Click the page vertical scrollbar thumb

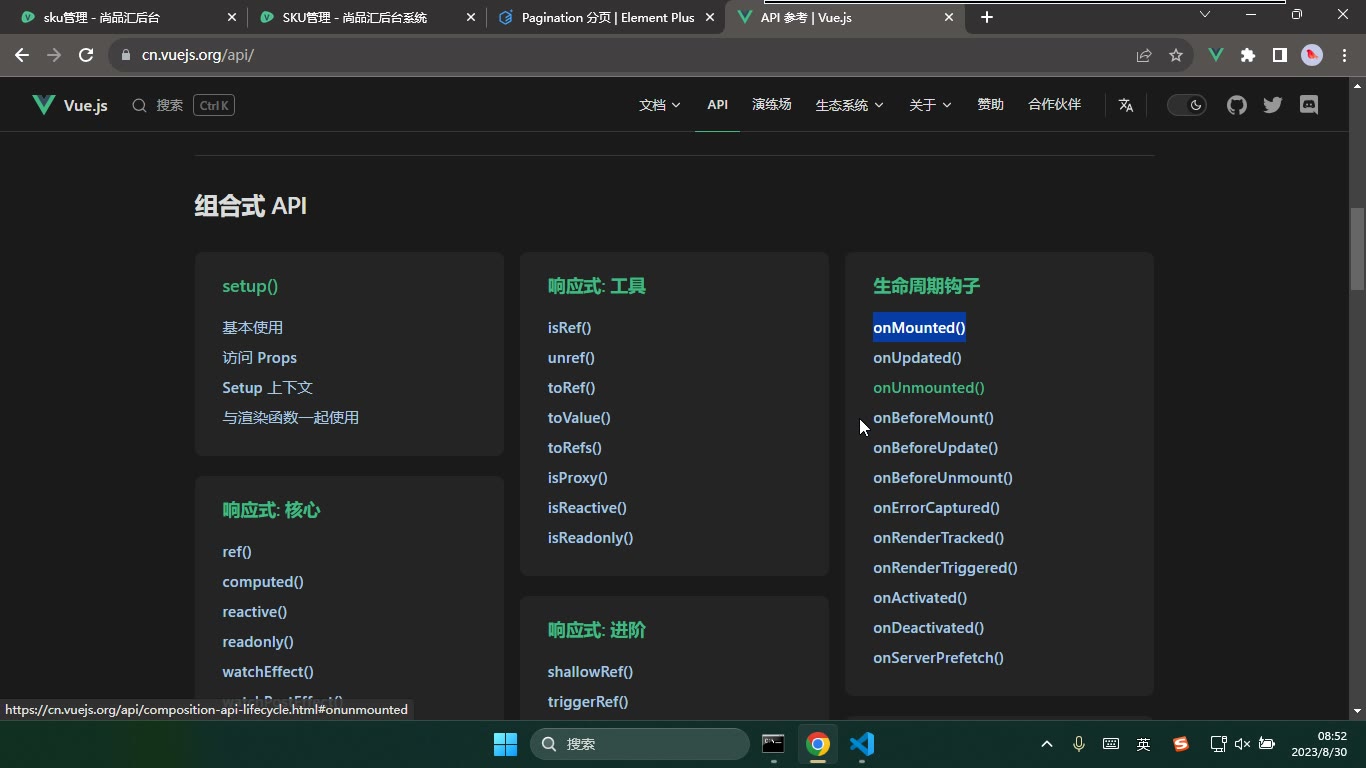1357,248
